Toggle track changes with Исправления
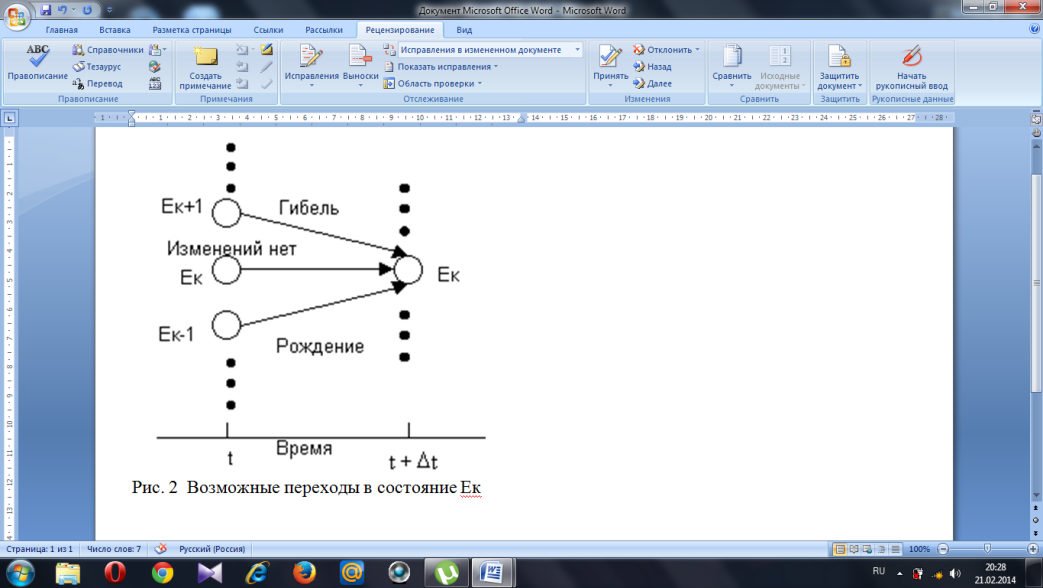The height and width of the screenshot is (588, 1043). (311, 66)
